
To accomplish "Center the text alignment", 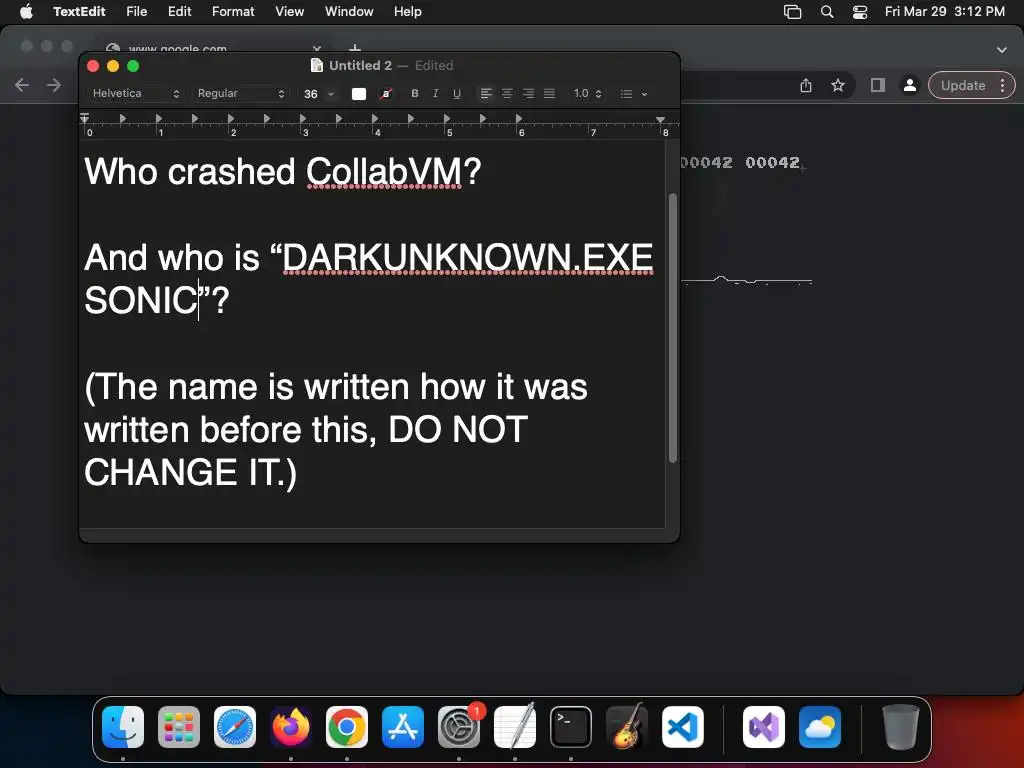I will (507, 93).
